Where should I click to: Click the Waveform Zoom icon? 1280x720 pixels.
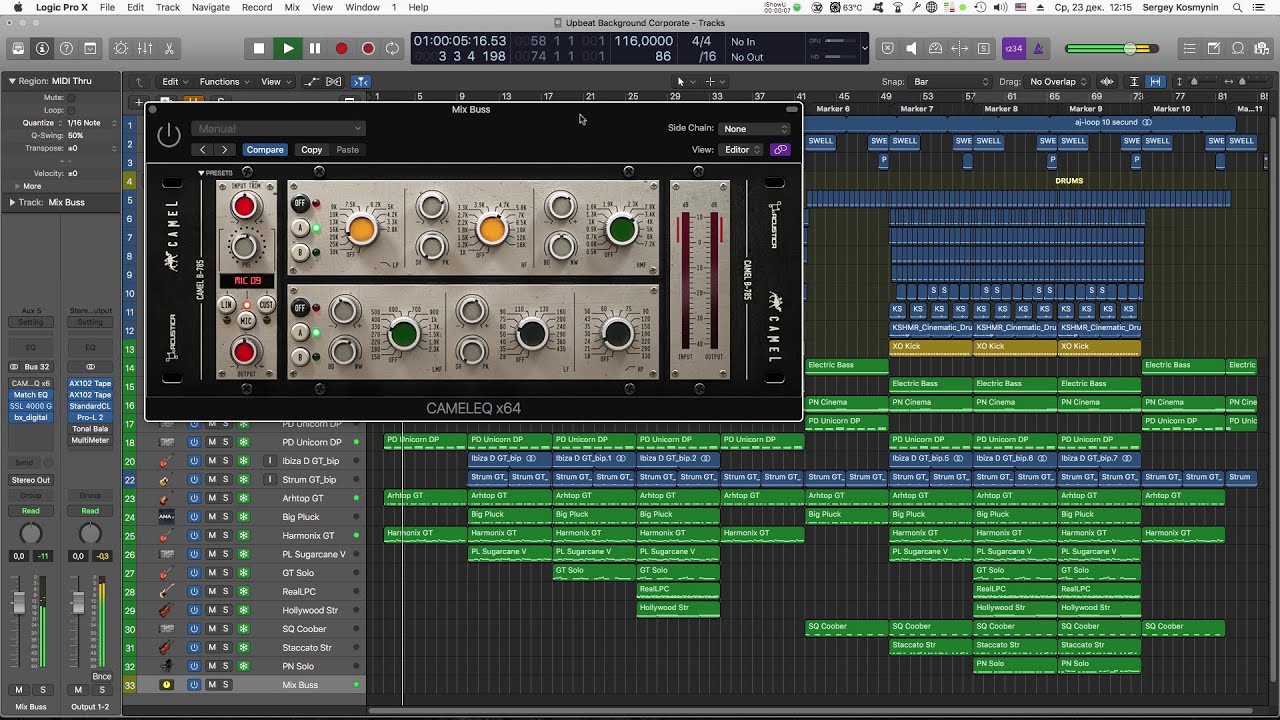[x=1107, y=82]
